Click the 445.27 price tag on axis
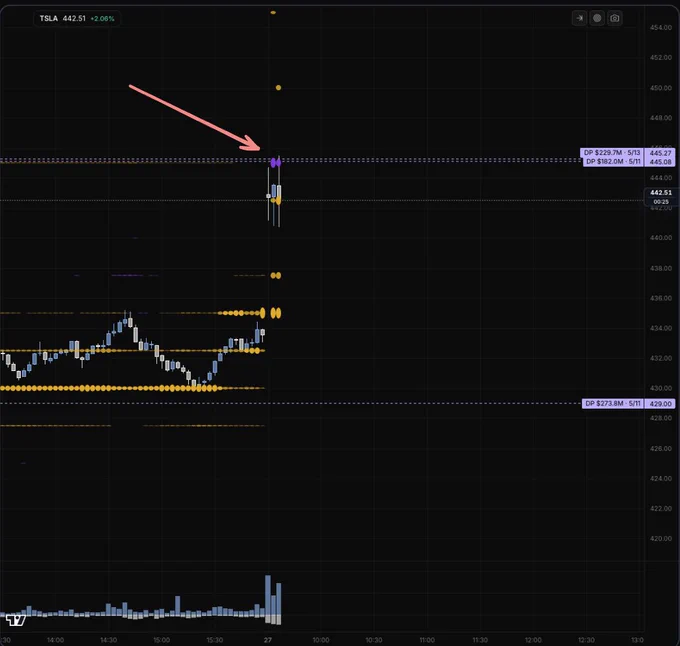This screenshot has width=680, height=646. click(660, 153)
